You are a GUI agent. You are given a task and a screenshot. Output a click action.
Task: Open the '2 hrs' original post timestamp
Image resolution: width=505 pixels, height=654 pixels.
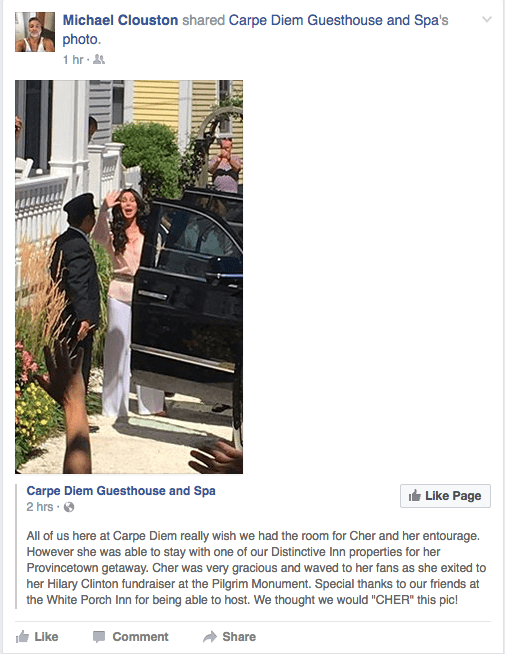(40, 507)
